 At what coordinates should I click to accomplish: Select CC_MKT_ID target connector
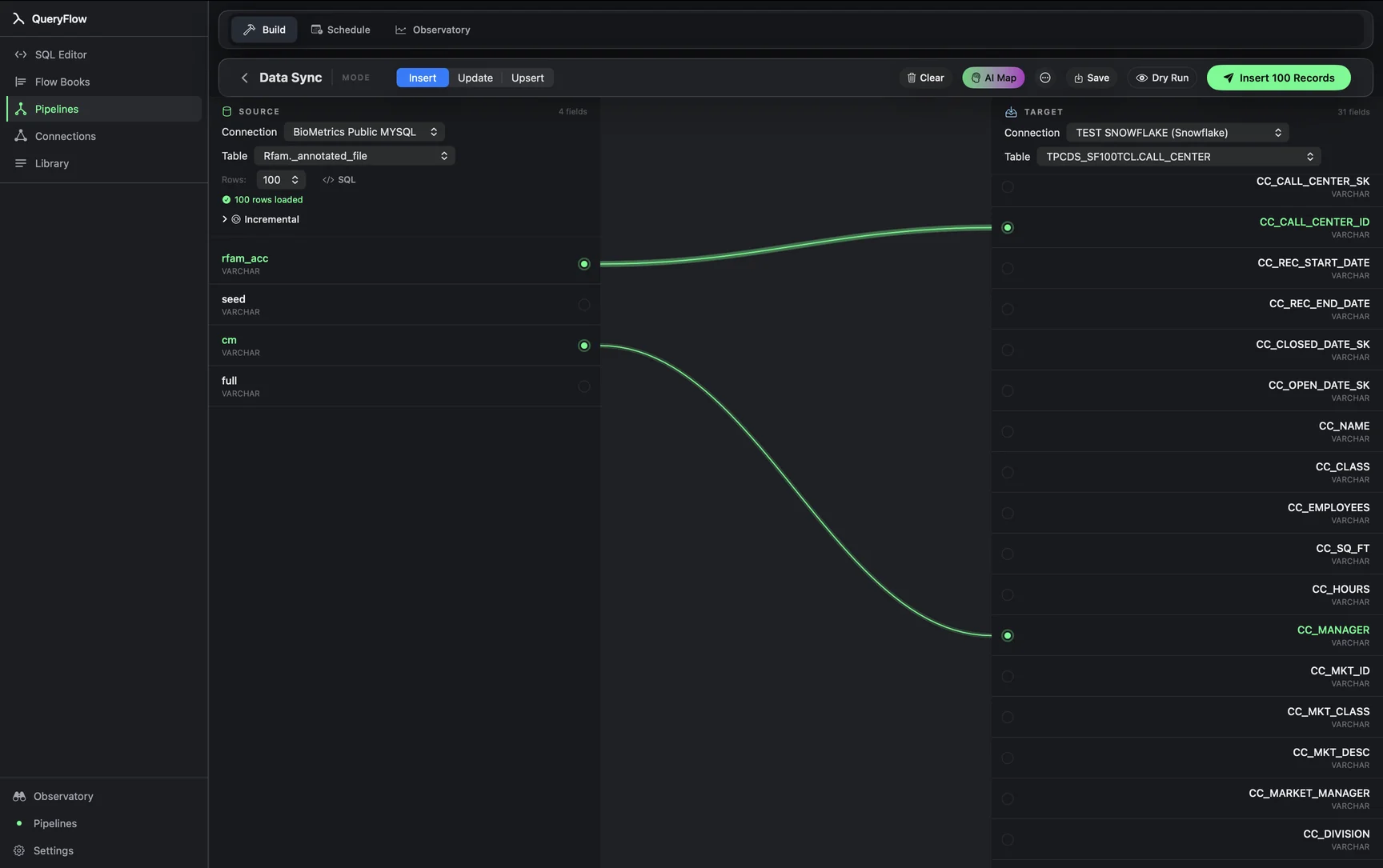click(x=1008, y=677)
